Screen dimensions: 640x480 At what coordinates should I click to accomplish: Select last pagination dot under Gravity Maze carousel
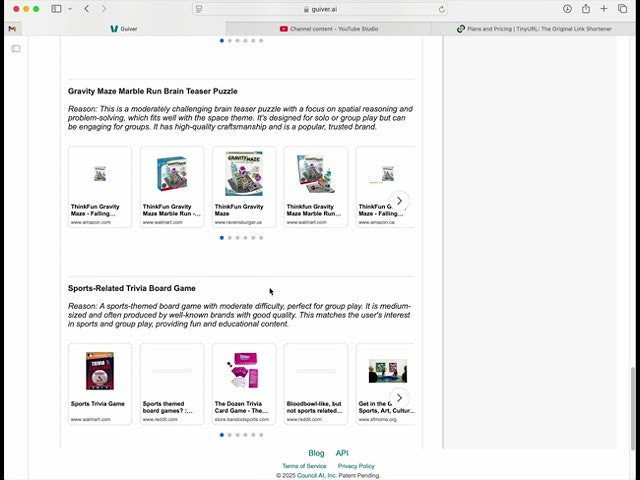pyautogui.click(x=261, y=238)
